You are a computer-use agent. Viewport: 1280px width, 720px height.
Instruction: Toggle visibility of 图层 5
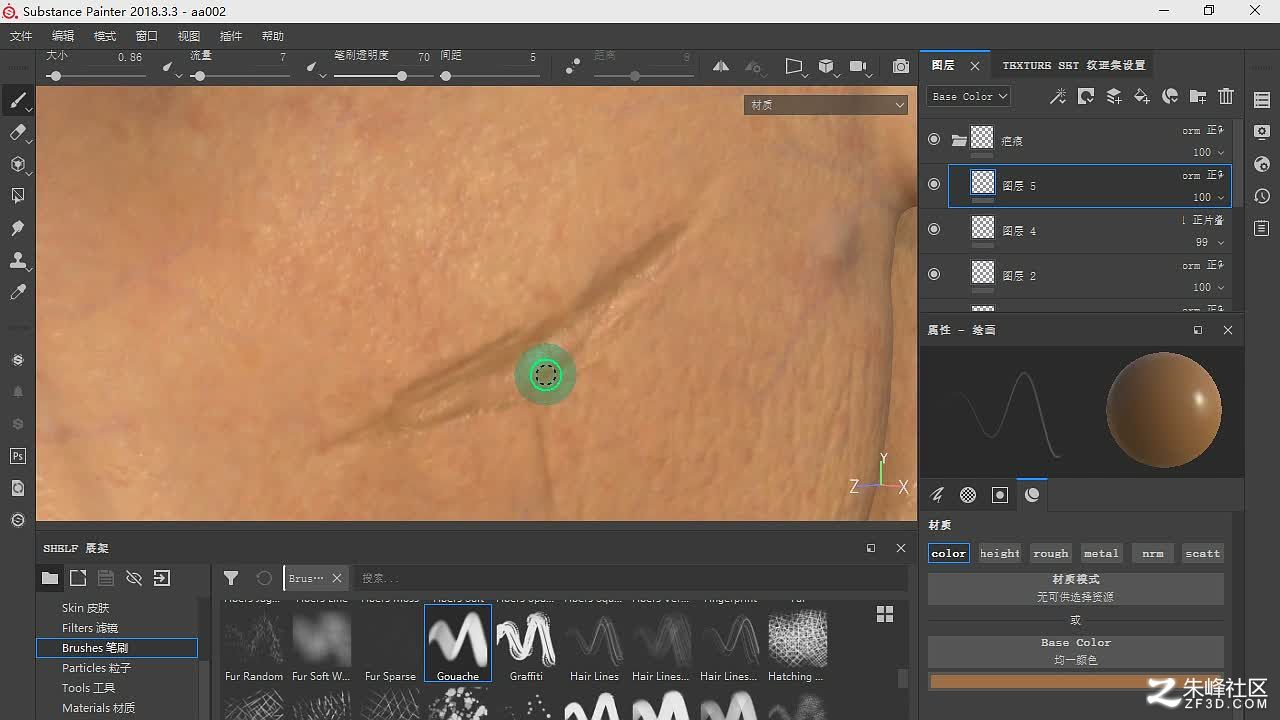click(x=934, y=184)
